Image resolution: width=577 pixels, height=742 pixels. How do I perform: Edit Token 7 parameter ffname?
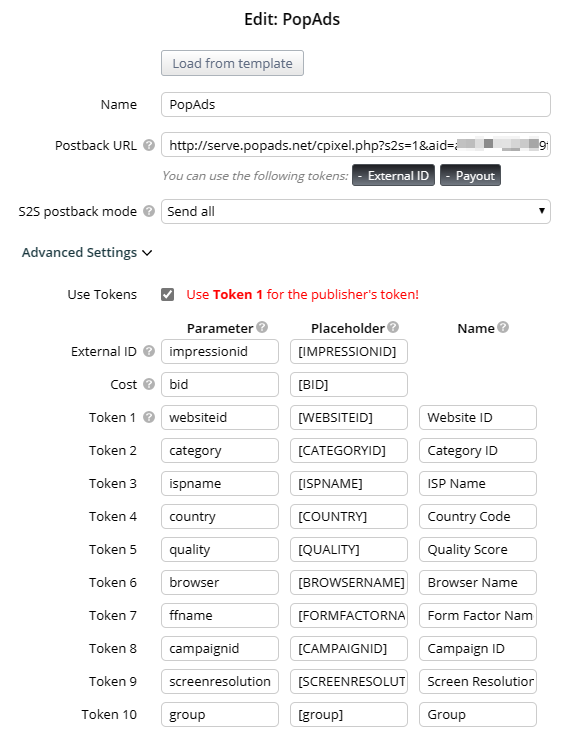220,615
